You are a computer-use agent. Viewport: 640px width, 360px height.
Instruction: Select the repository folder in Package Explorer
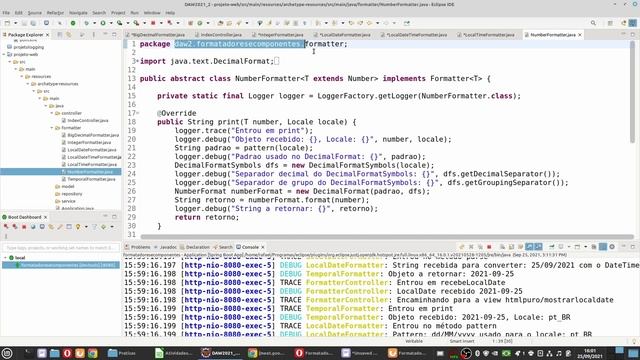coord(71,194)
